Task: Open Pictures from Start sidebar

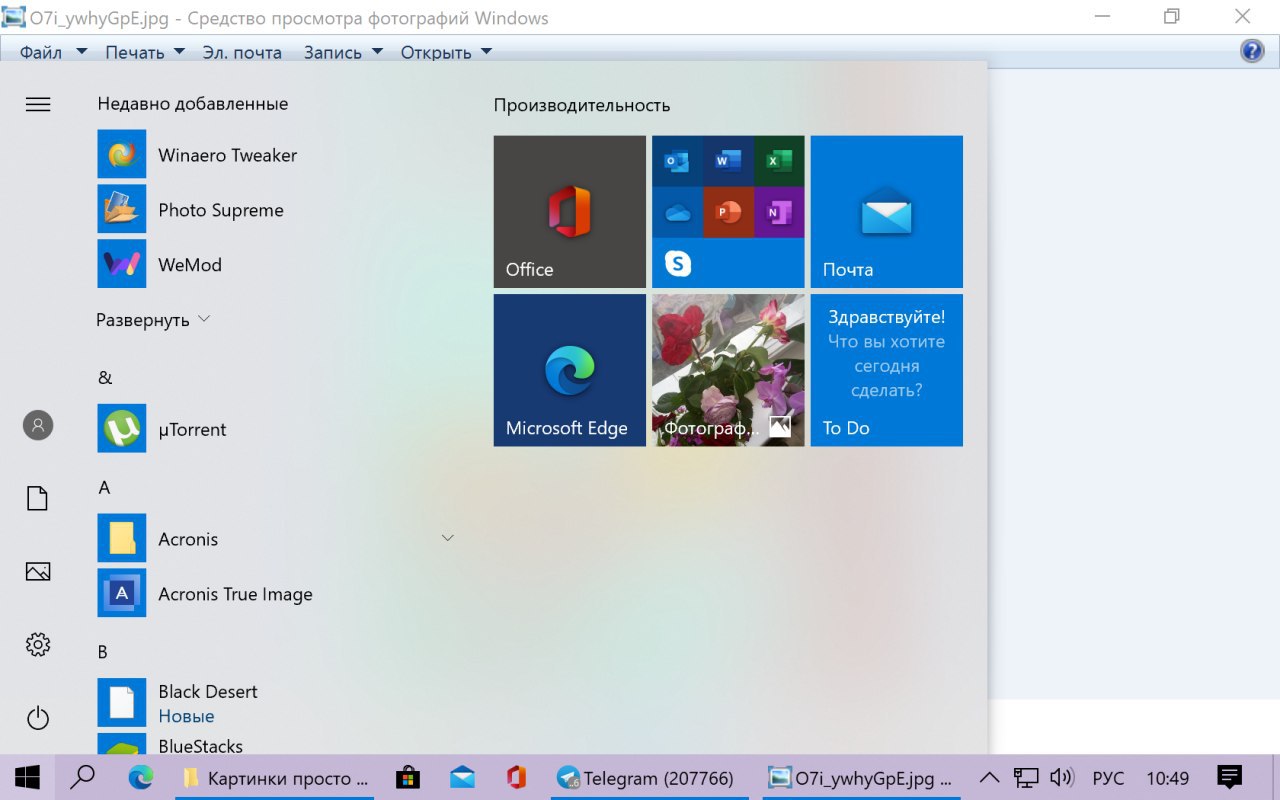Action: pyautogui.click(x=38, y=571)
